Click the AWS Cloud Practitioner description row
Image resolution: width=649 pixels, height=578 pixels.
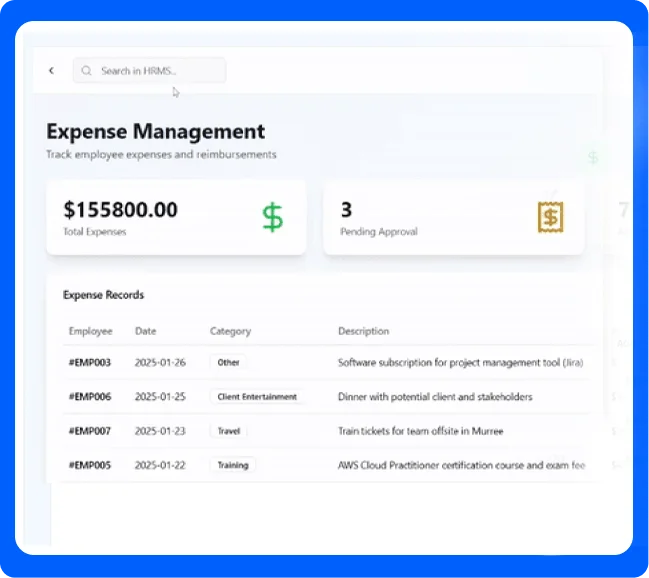coord(461,465)
